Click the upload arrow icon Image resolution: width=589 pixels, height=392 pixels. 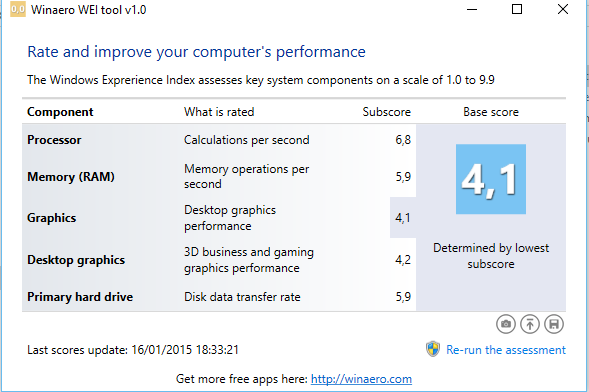click(x=530, y=324)
